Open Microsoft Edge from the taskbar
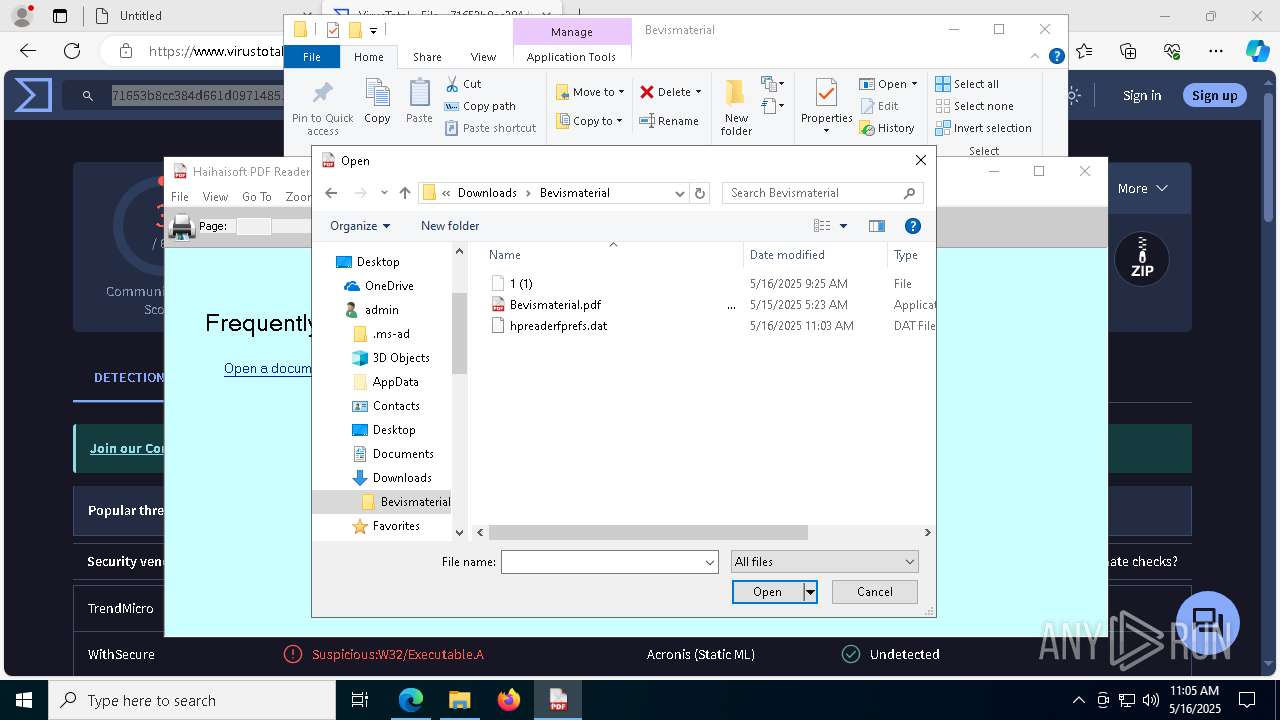 411,700
